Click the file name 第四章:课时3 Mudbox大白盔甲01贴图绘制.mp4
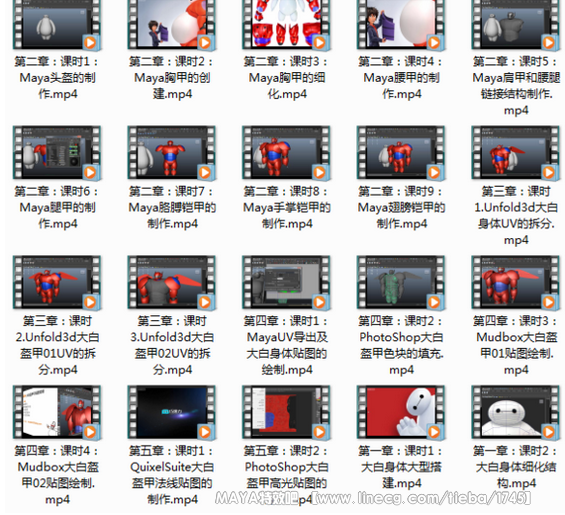This screenshot has width=565, height=515. 516,345
